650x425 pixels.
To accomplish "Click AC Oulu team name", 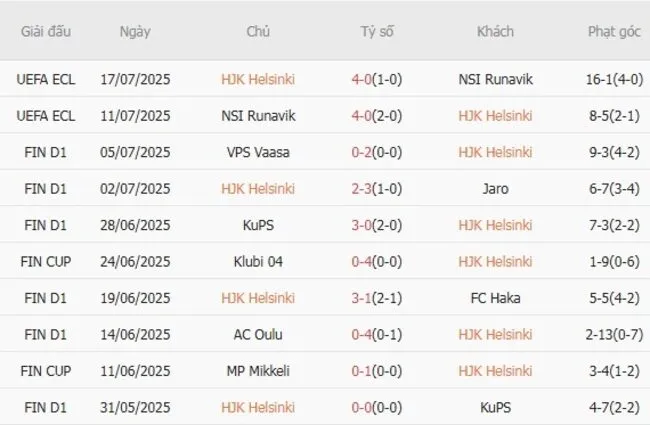I will [258, 334].
